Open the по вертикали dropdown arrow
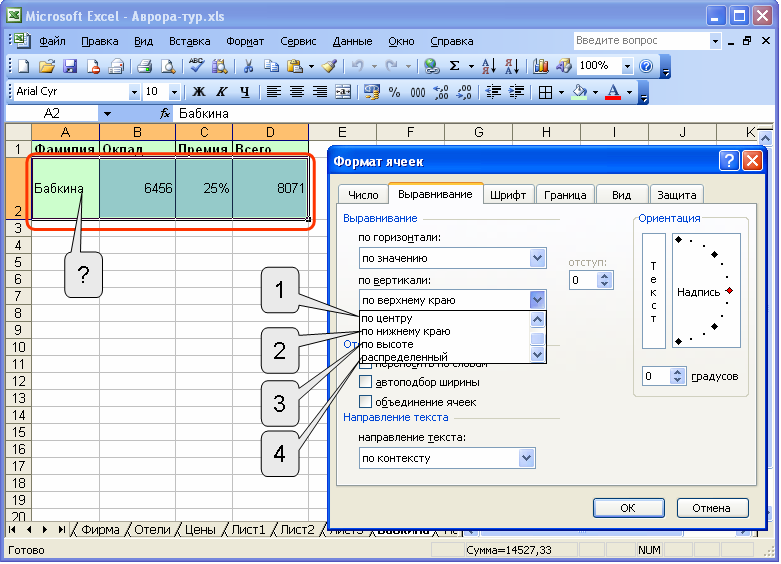The image size is (781, 564). pos(536,300)
